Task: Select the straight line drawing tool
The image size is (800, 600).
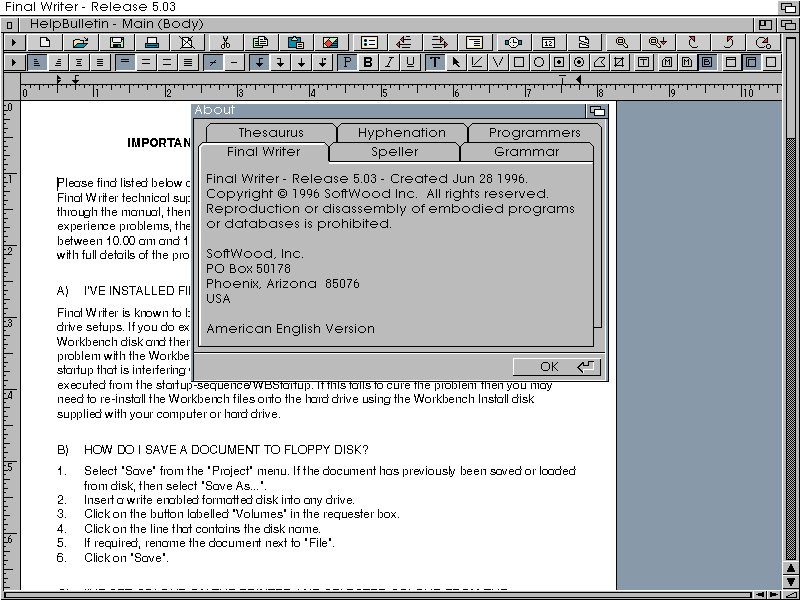Action: (477, 62)
